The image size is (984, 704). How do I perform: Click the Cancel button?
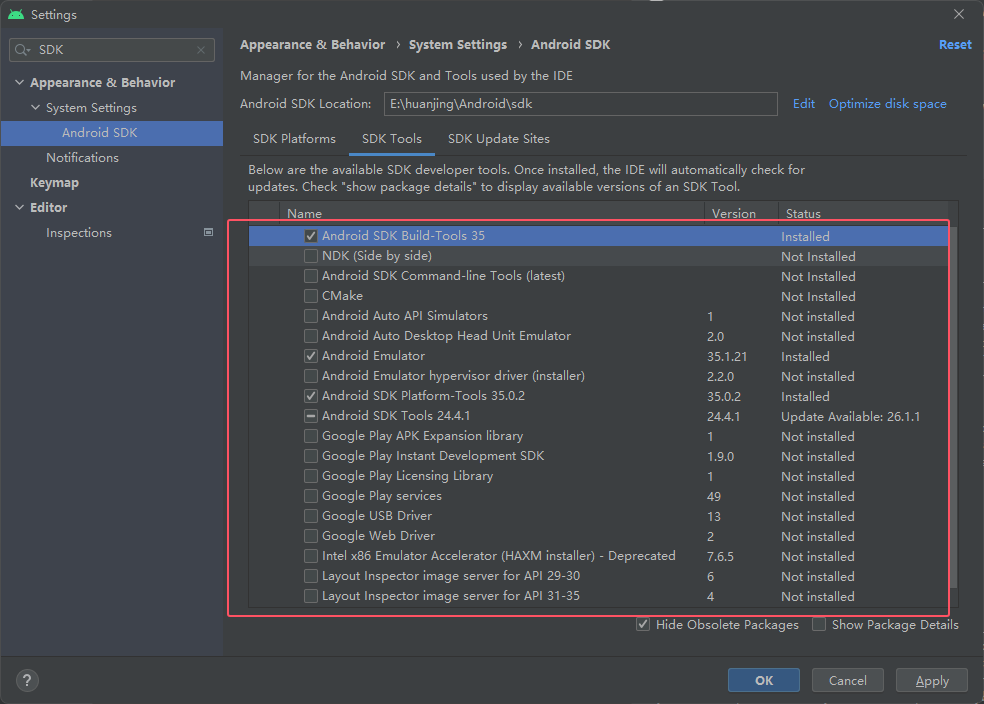point(848,680)
